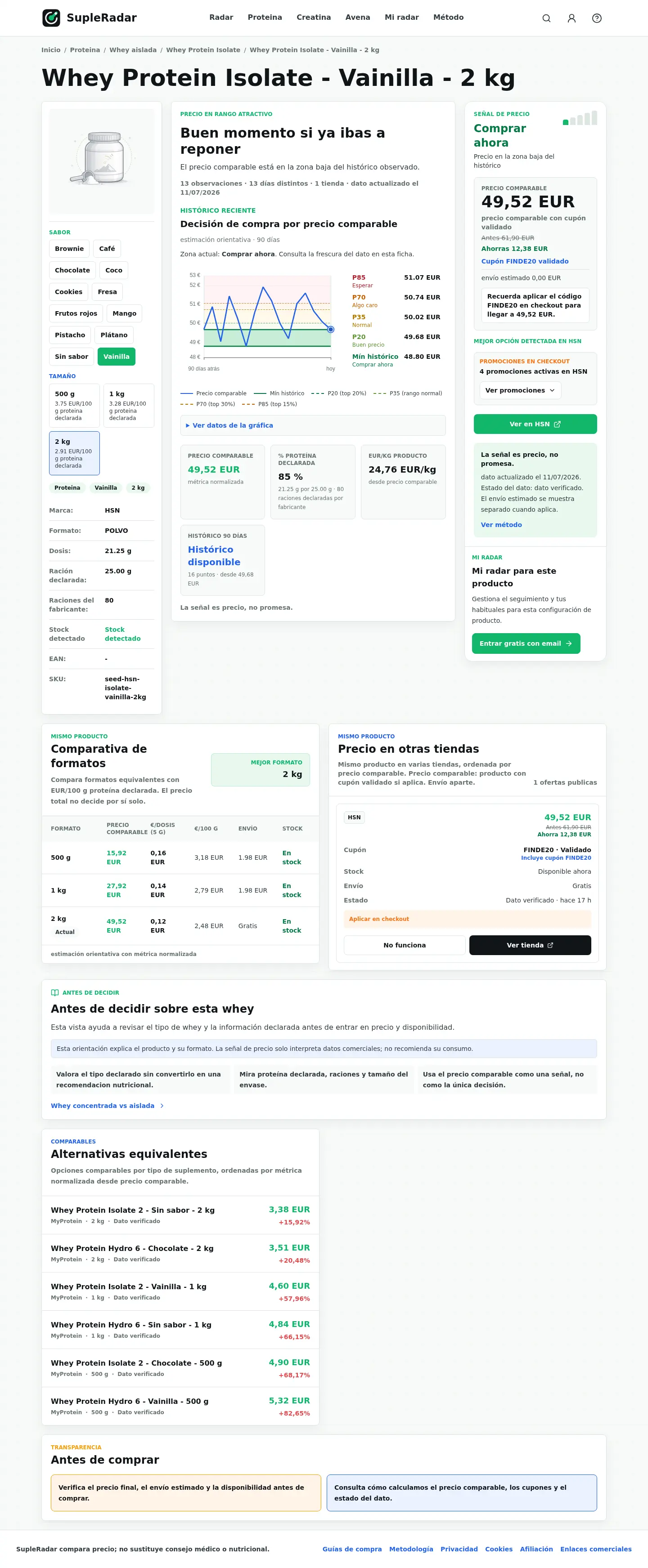
Task: Go to Whey Protein Isolate breadcrumb
Action: (203, 50)
